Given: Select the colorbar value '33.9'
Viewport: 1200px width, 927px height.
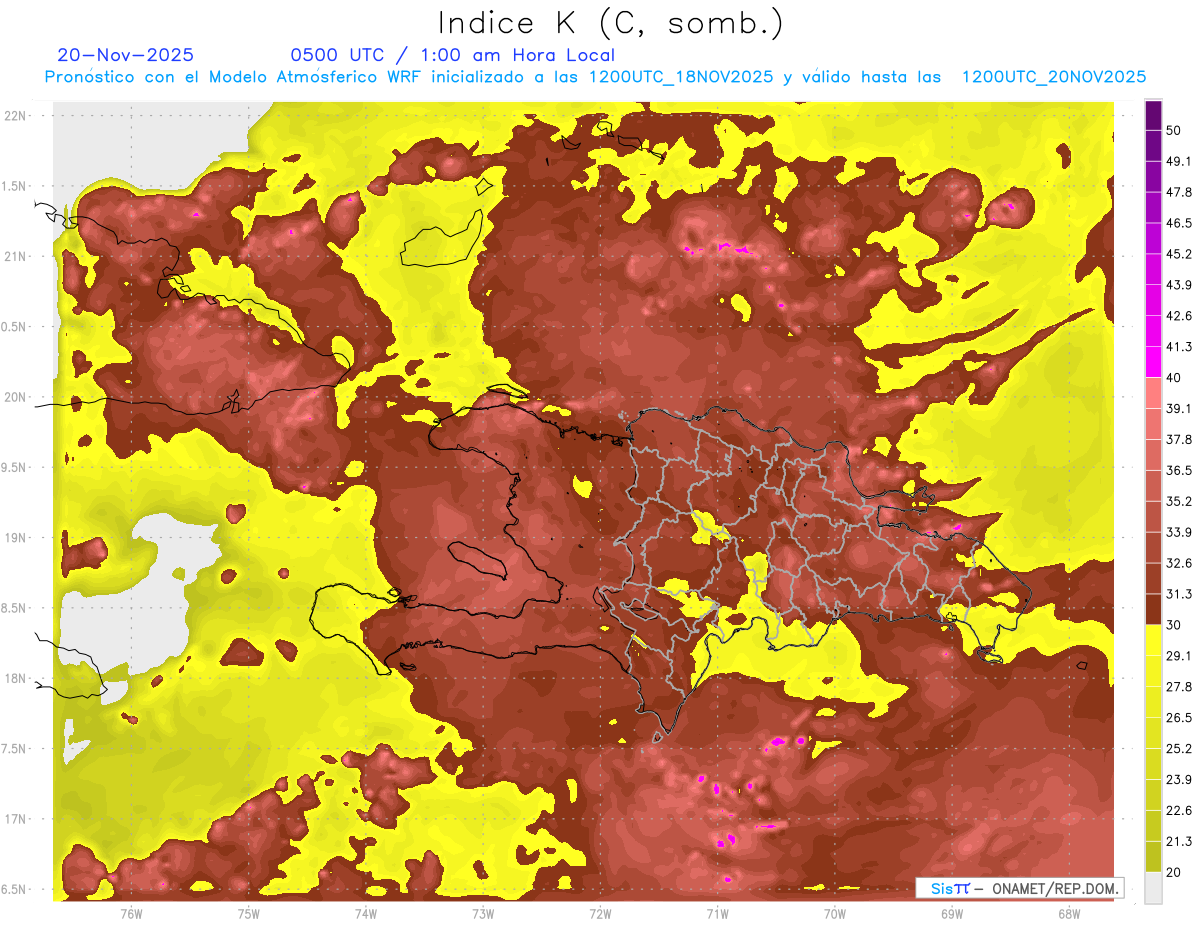Looking at the screenshot, I should click(1178, 532).
